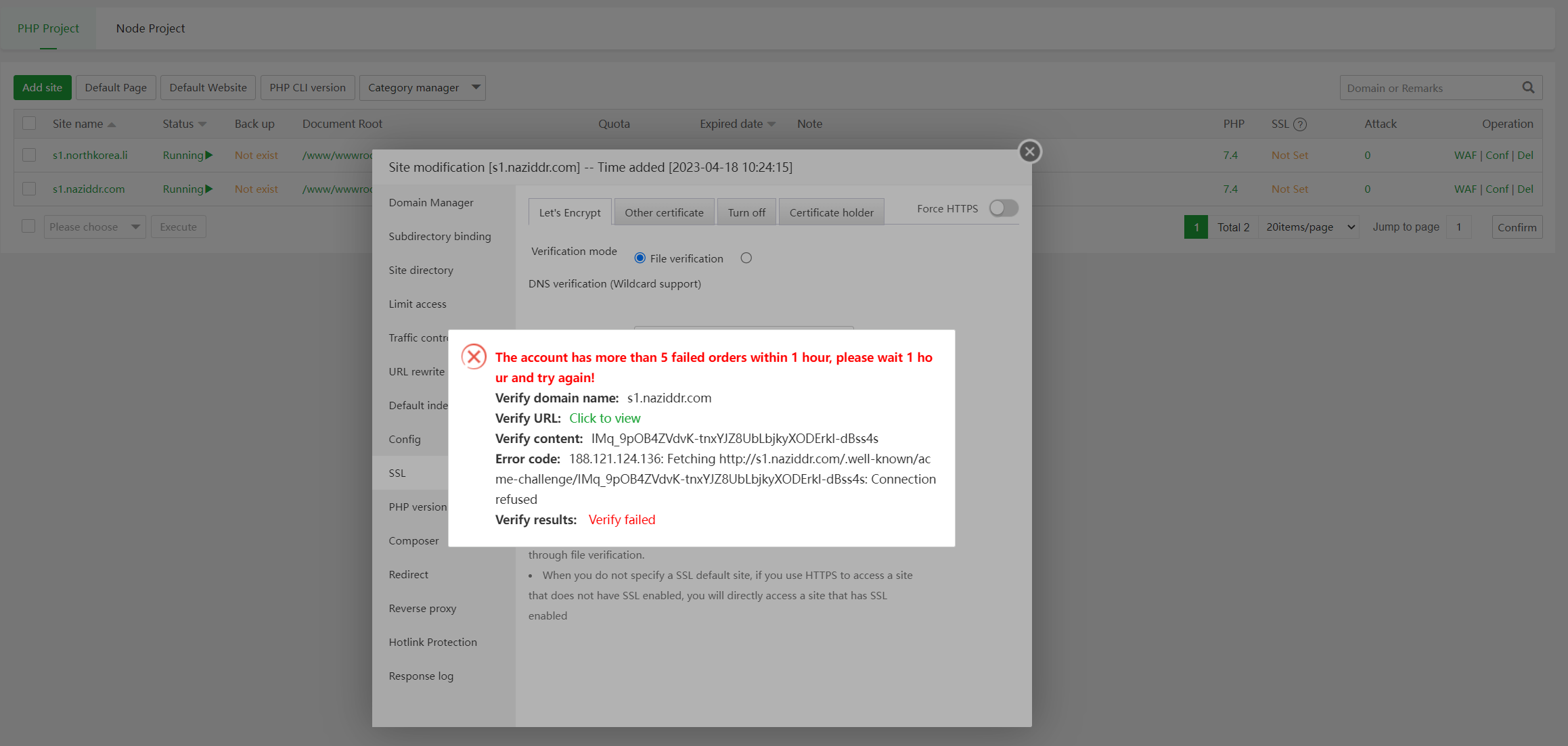This screenshot has height=746, width=1568.
Task: Open the Please choose dropdown
Action: (x=94, y=227)
